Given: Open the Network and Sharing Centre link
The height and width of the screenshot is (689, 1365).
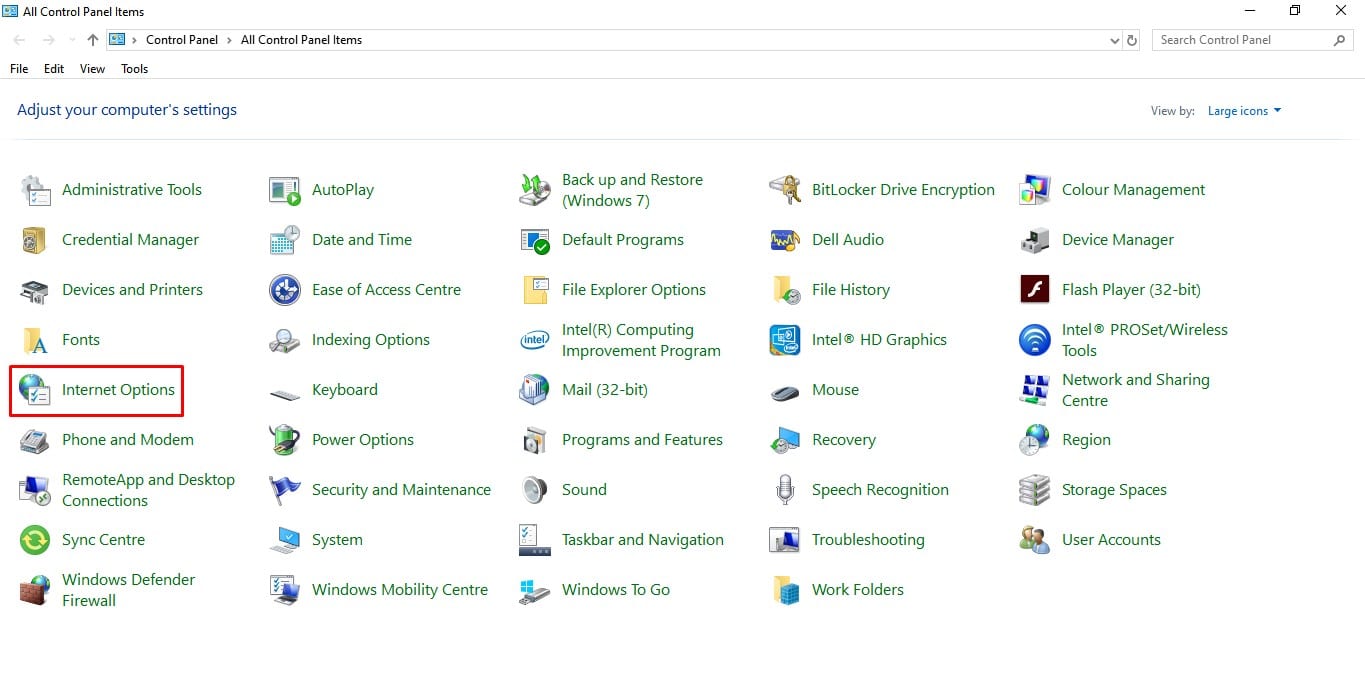Looking at the screenshot, I should click(x=1135, y=390).
